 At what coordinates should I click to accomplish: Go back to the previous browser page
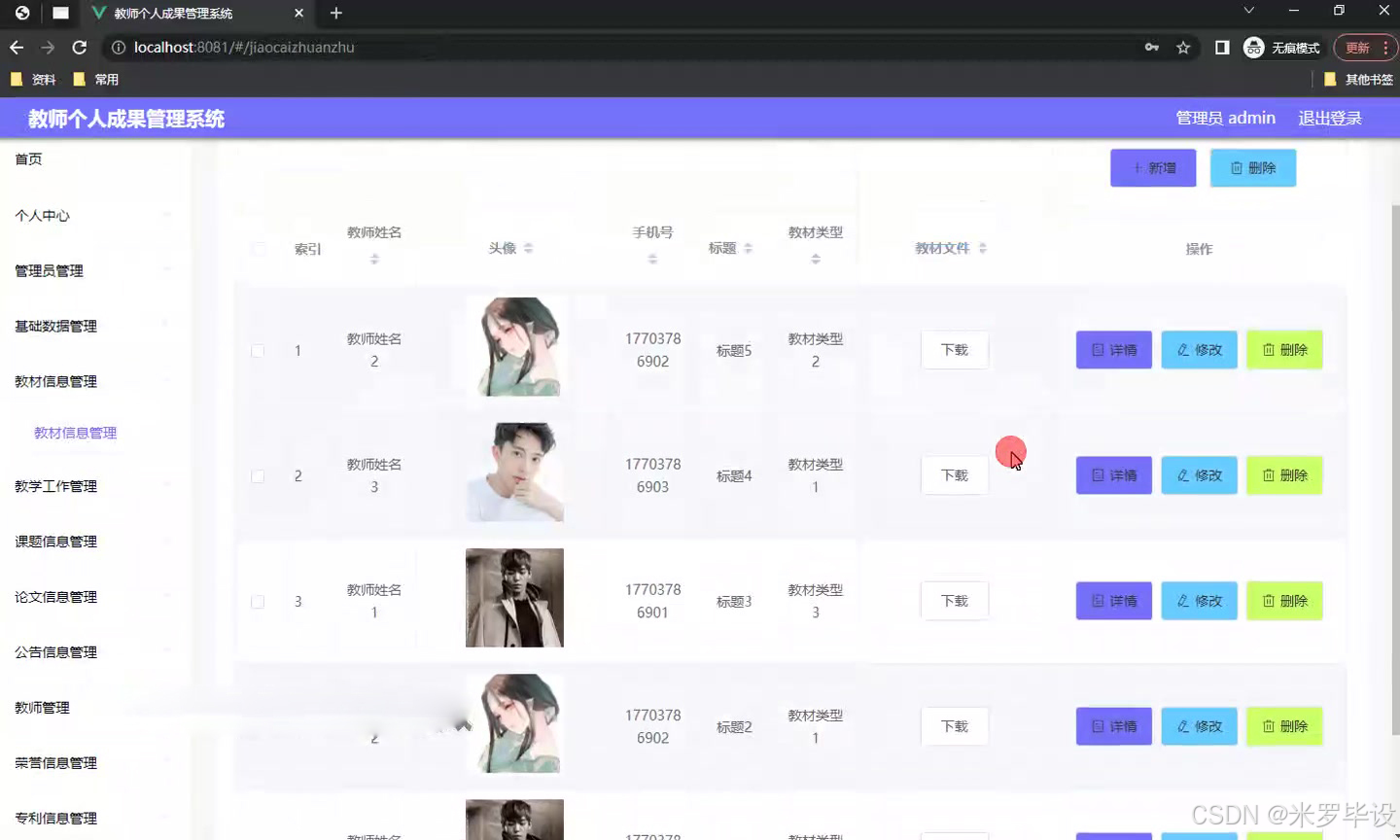click(x=17, y=47)
